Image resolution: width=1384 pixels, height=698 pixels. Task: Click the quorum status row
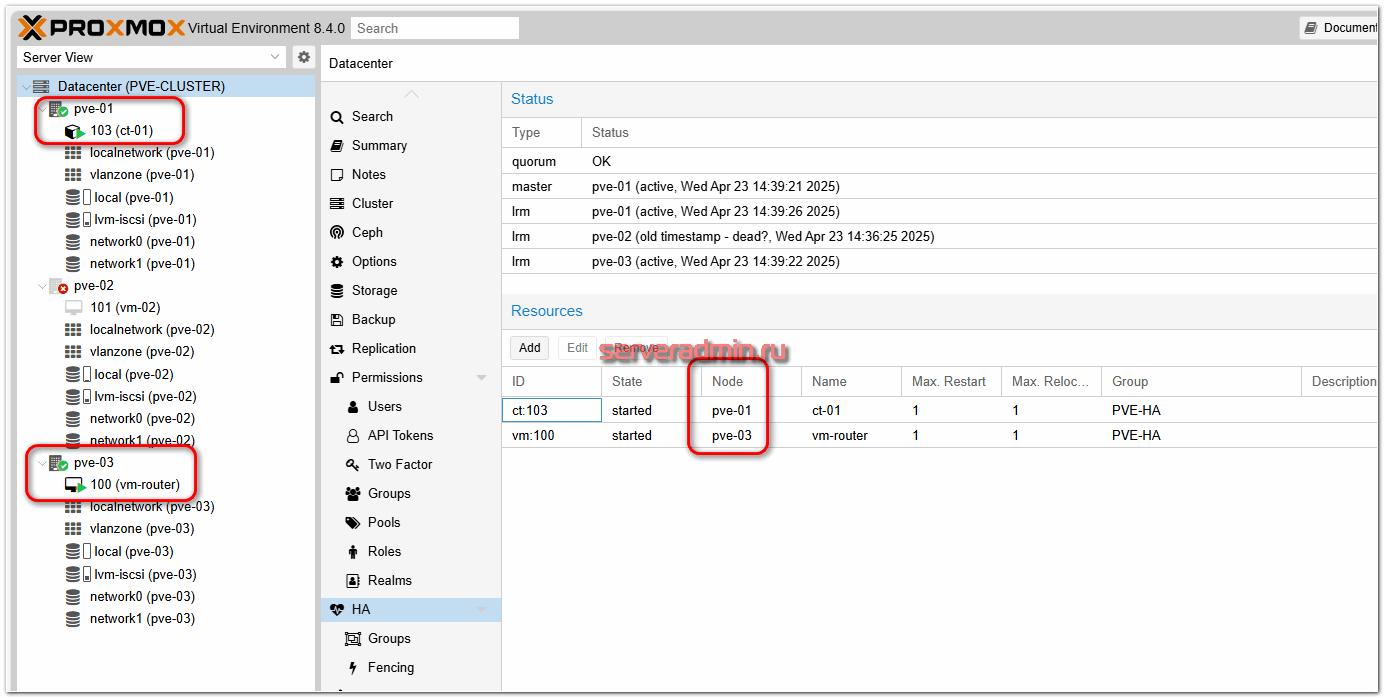click(942, 161)
